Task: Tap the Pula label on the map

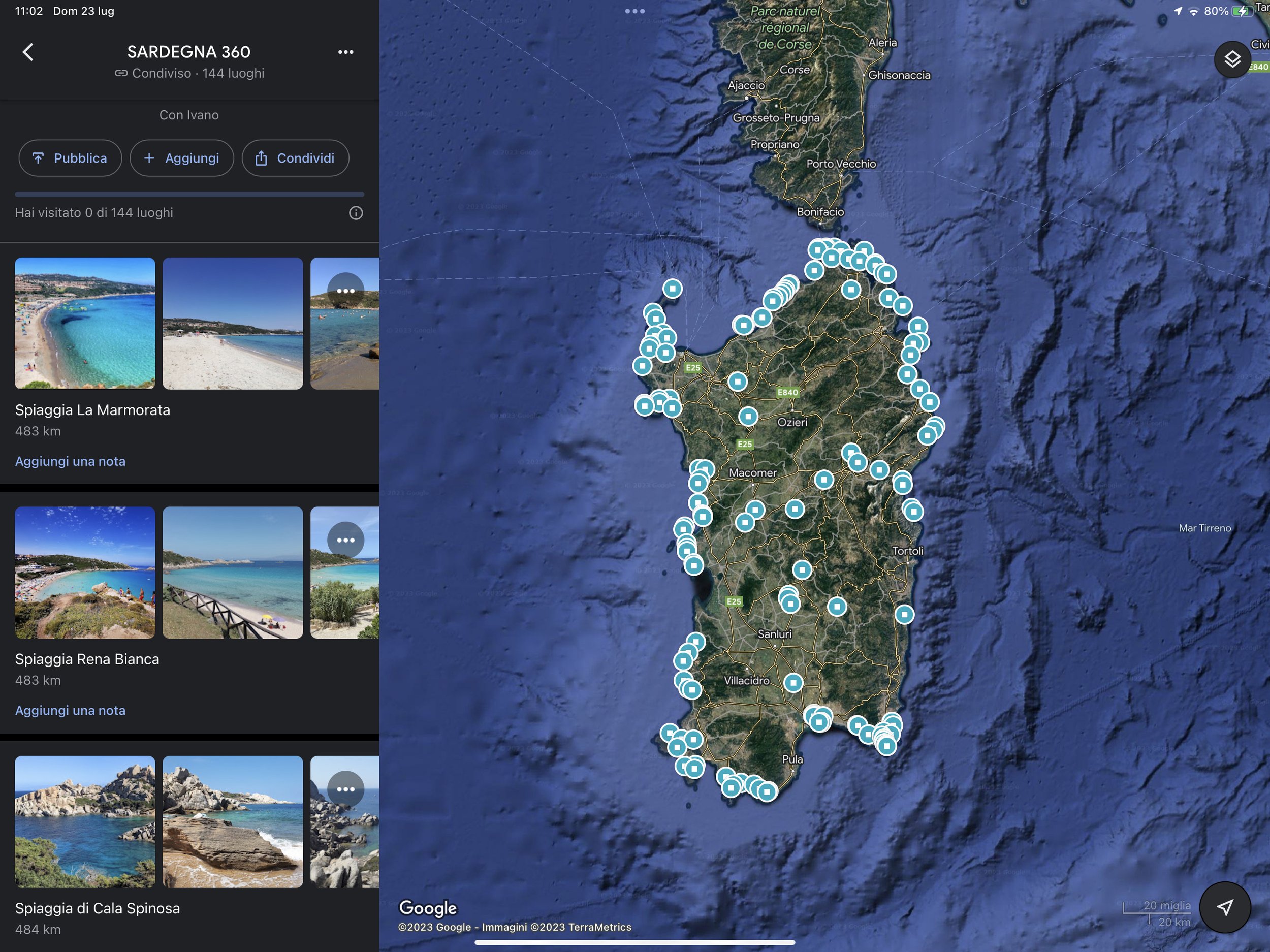Action: pos(792,759)
